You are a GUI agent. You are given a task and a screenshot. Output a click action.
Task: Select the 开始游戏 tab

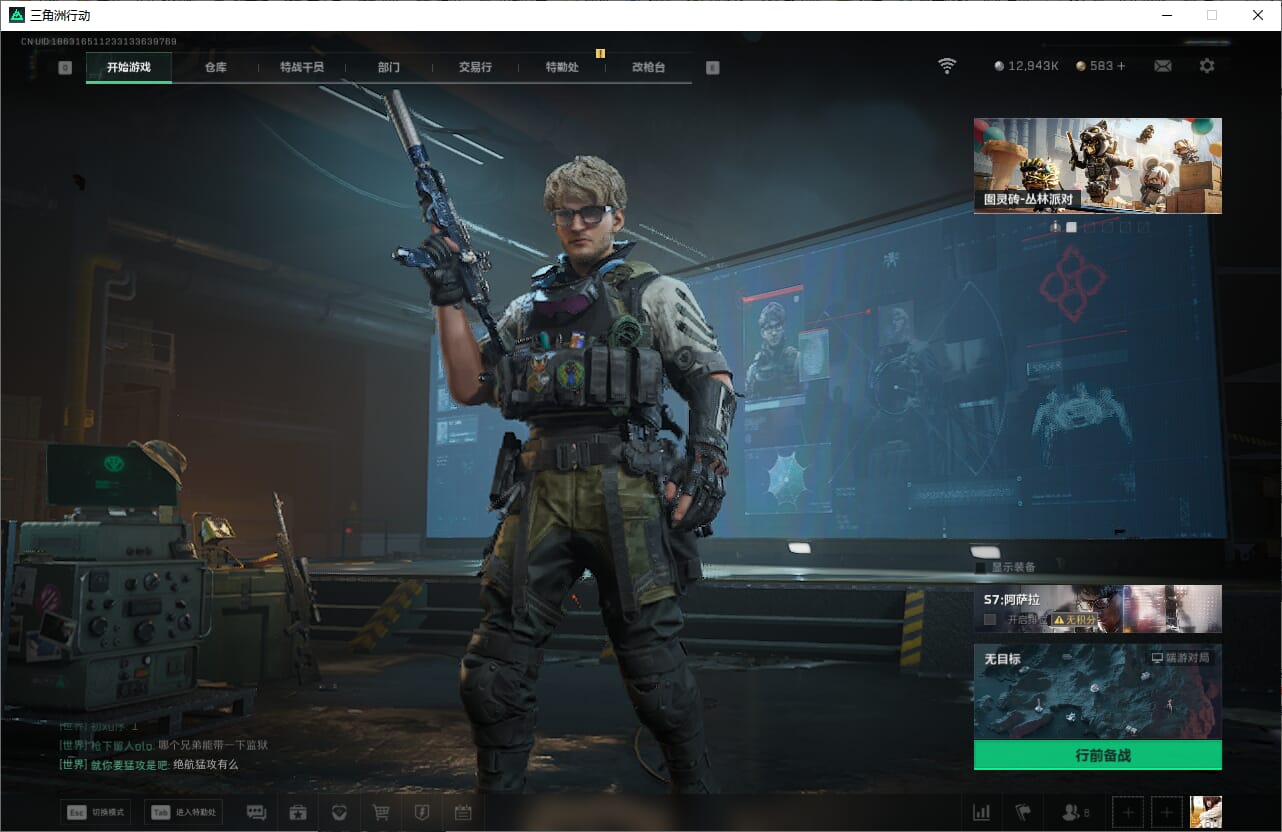pos(129,67)
